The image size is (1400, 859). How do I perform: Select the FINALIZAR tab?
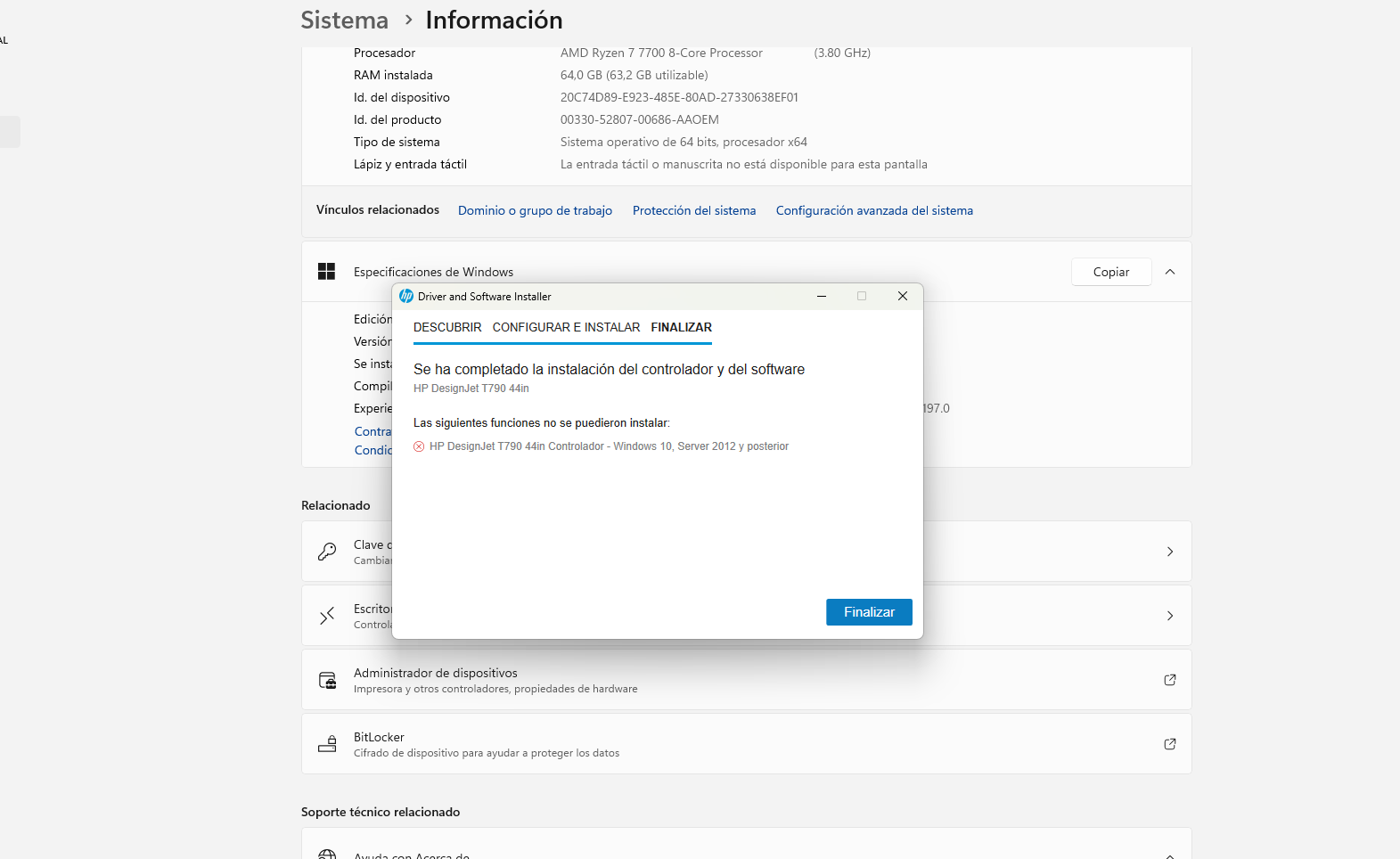coord(682,328)
